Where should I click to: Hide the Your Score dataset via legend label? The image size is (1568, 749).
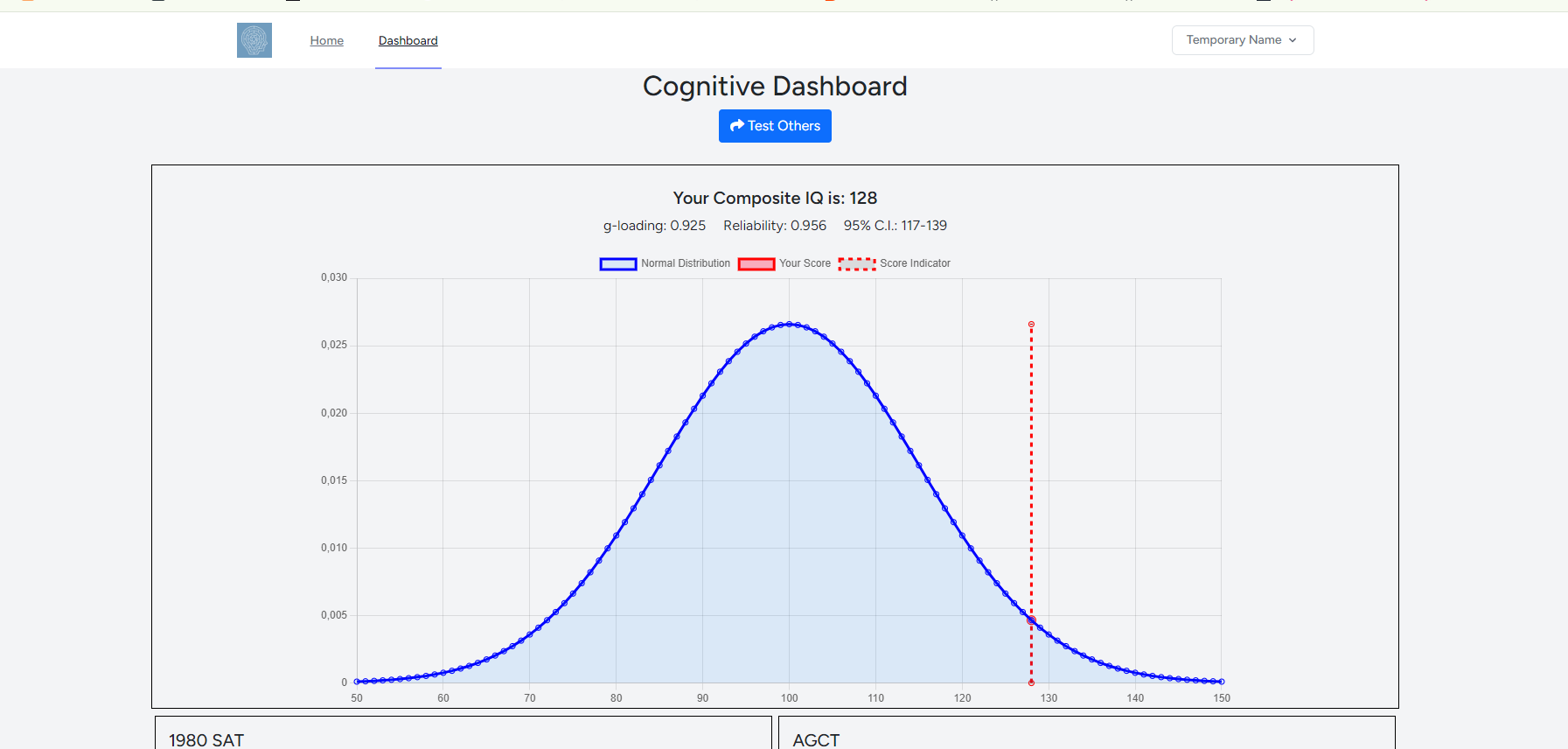(x=805, y=263)
